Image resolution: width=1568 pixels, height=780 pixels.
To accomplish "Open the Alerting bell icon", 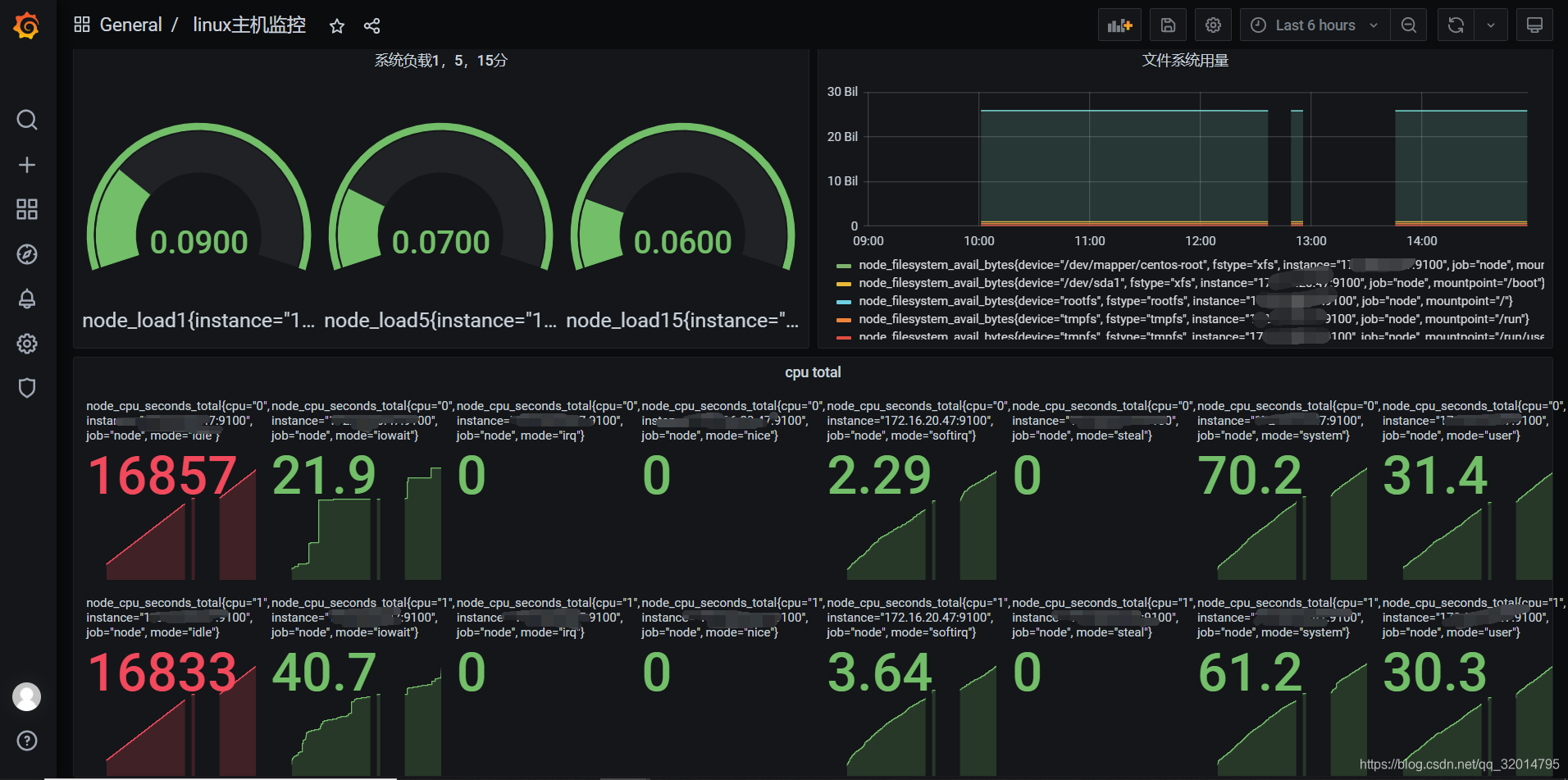I will [x=27, y=299].
